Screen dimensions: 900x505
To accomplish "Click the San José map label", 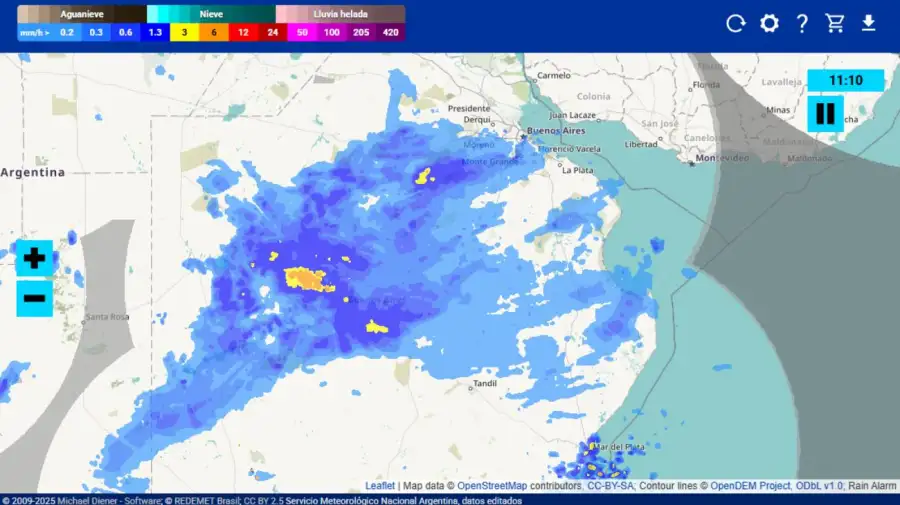I will point(660,124).
